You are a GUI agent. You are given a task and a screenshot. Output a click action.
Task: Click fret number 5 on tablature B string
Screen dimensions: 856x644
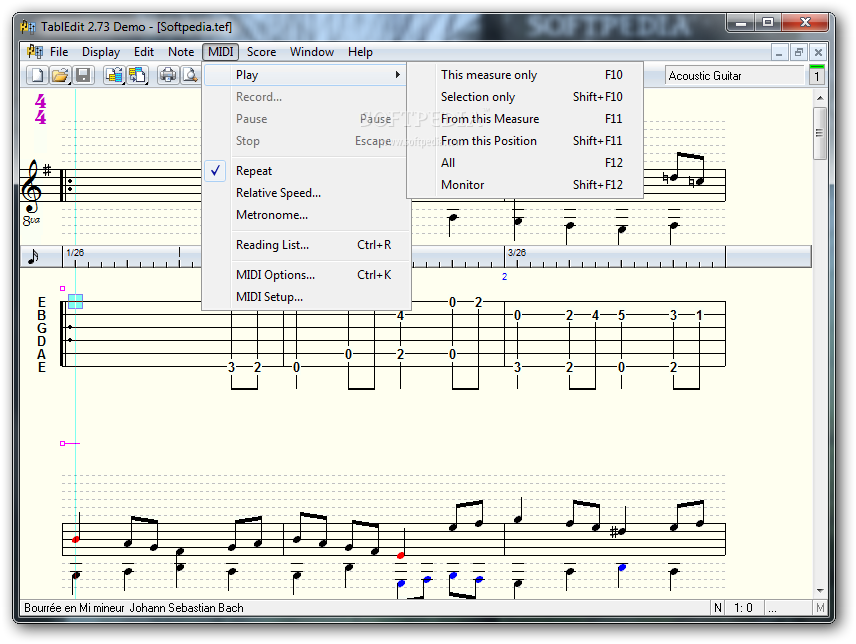click(621, 315)
